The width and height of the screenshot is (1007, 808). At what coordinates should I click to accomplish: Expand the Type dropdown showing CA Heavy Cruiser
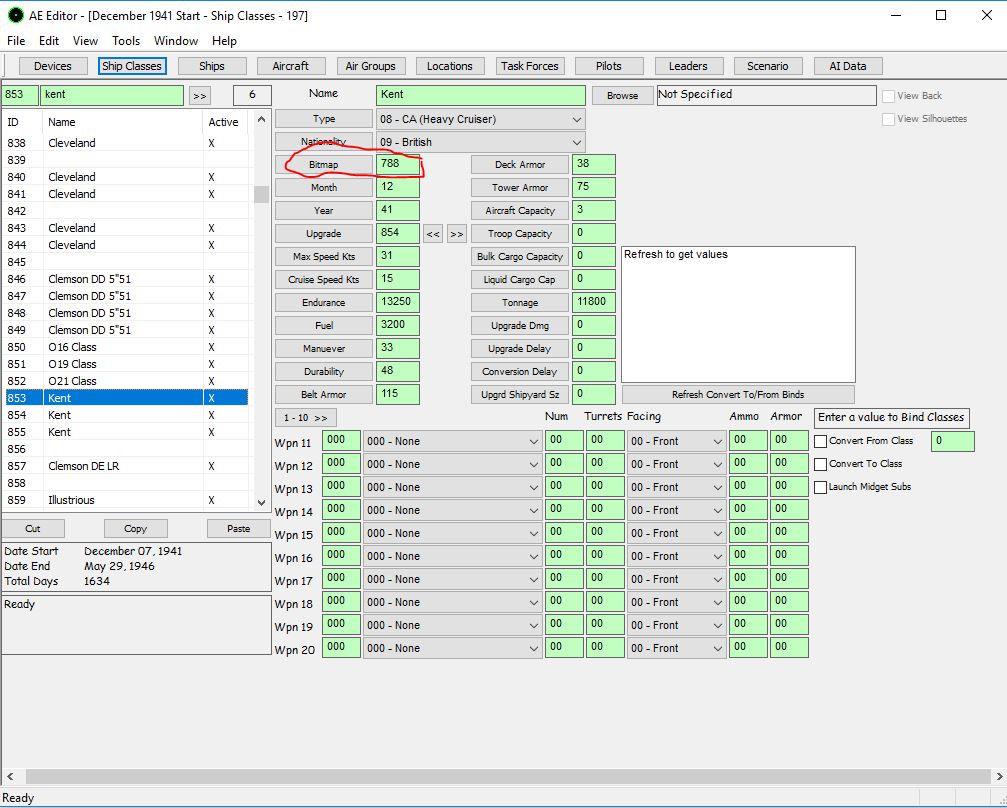coord(481,119)
